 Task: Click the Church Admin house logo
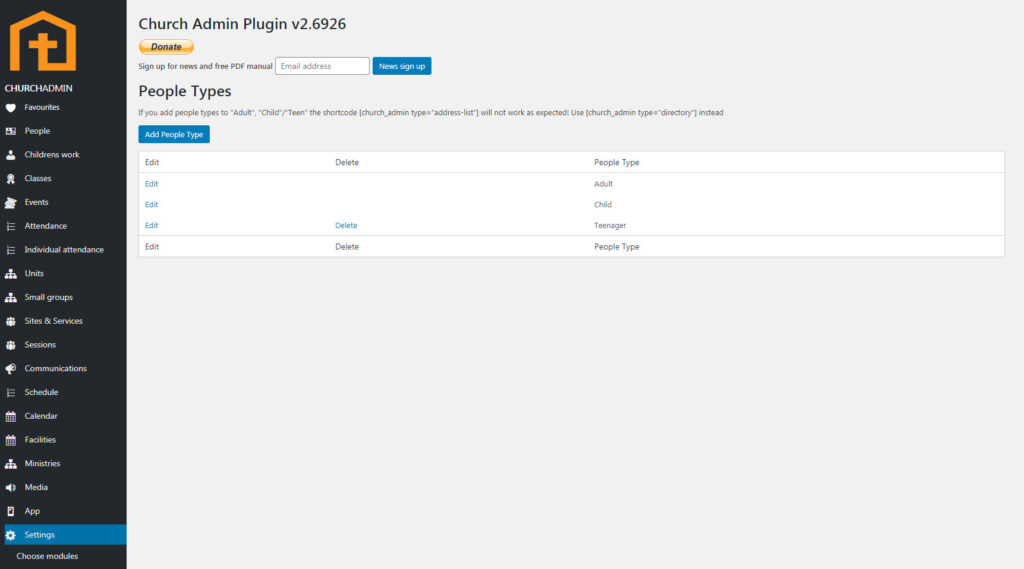point(42,41)
